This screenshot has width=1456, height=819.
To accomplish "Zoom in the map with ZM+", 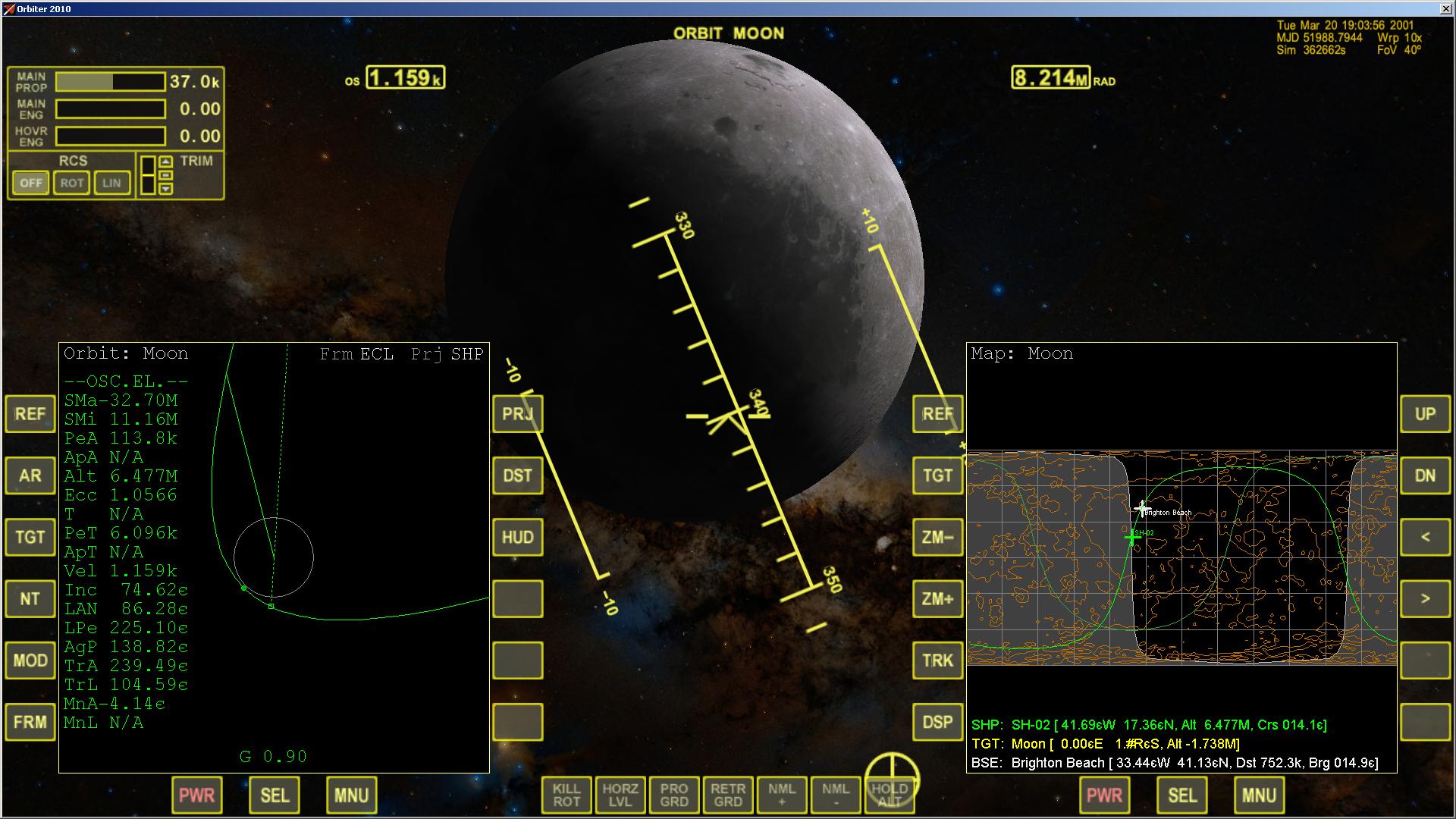I will pyautogui.click(x=938, y=598).
